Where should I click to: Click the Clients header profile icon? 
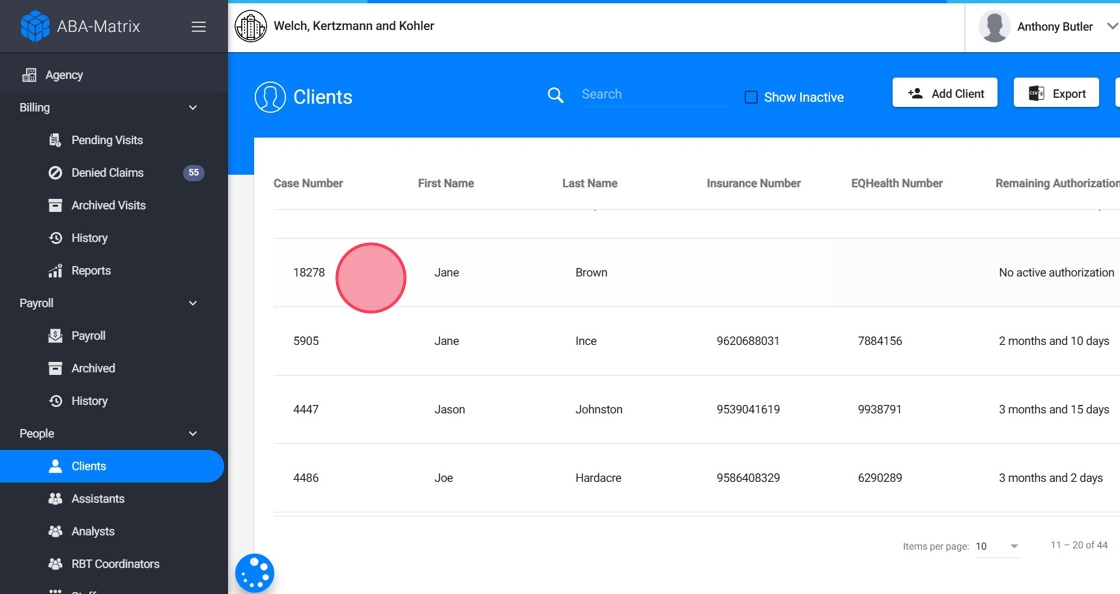270,97
